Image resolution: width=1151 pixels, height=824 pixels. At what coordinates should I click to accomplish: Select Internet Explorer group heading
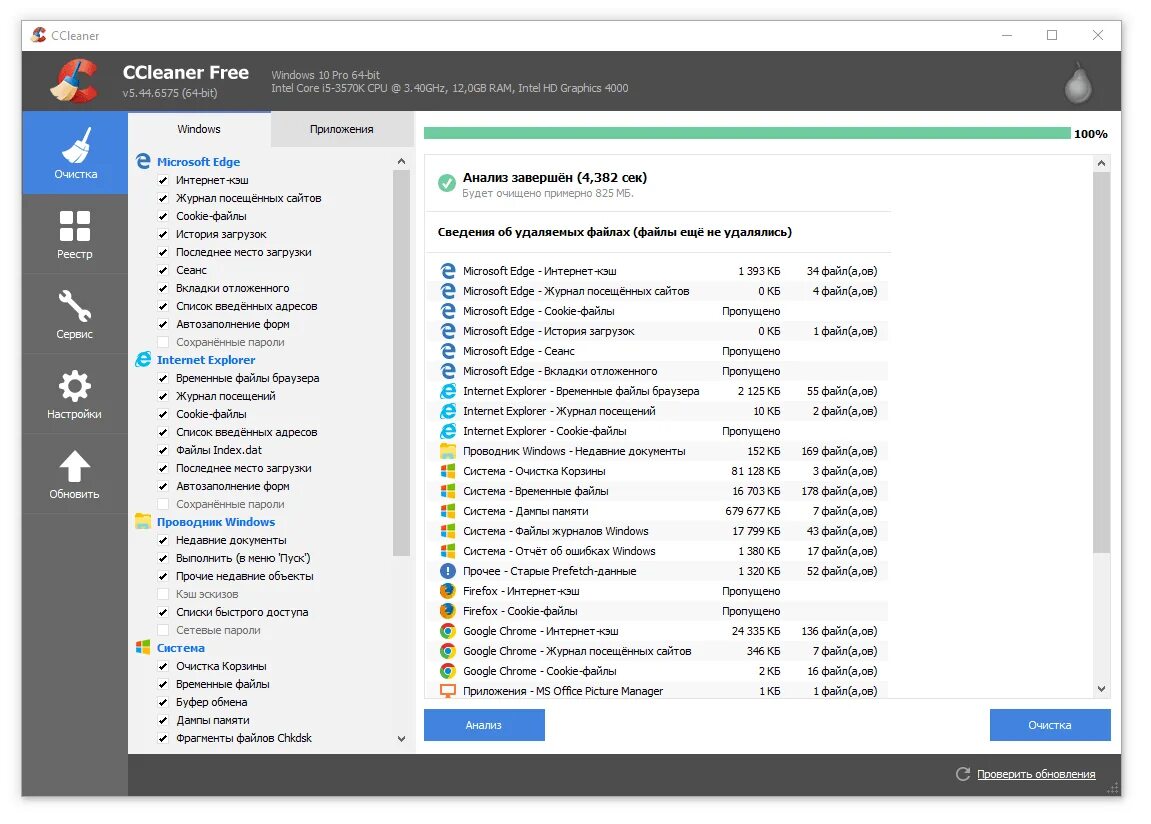(x=206, y=360)
